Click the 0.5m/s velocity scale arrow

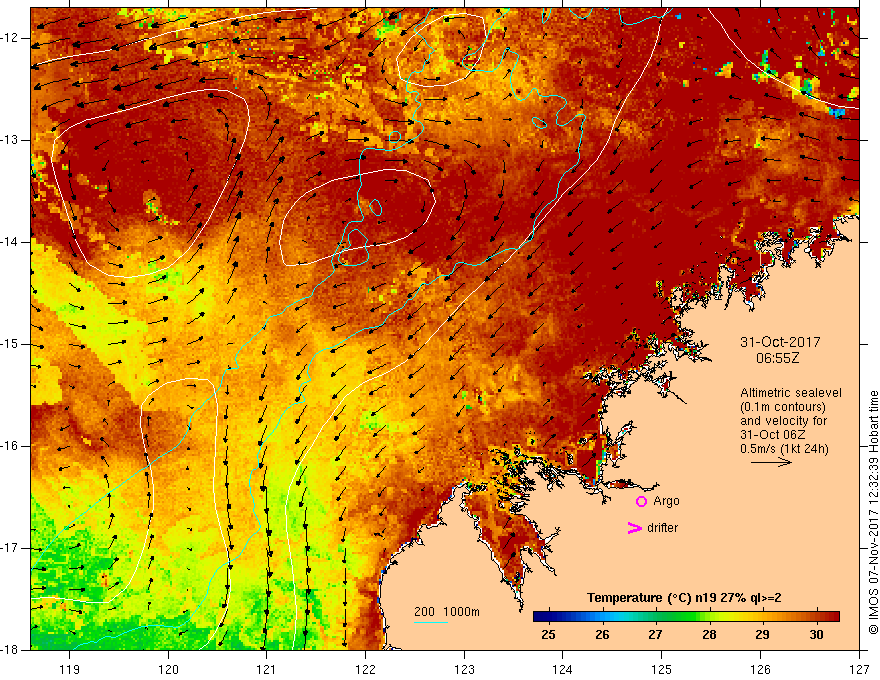pos(771,462)
